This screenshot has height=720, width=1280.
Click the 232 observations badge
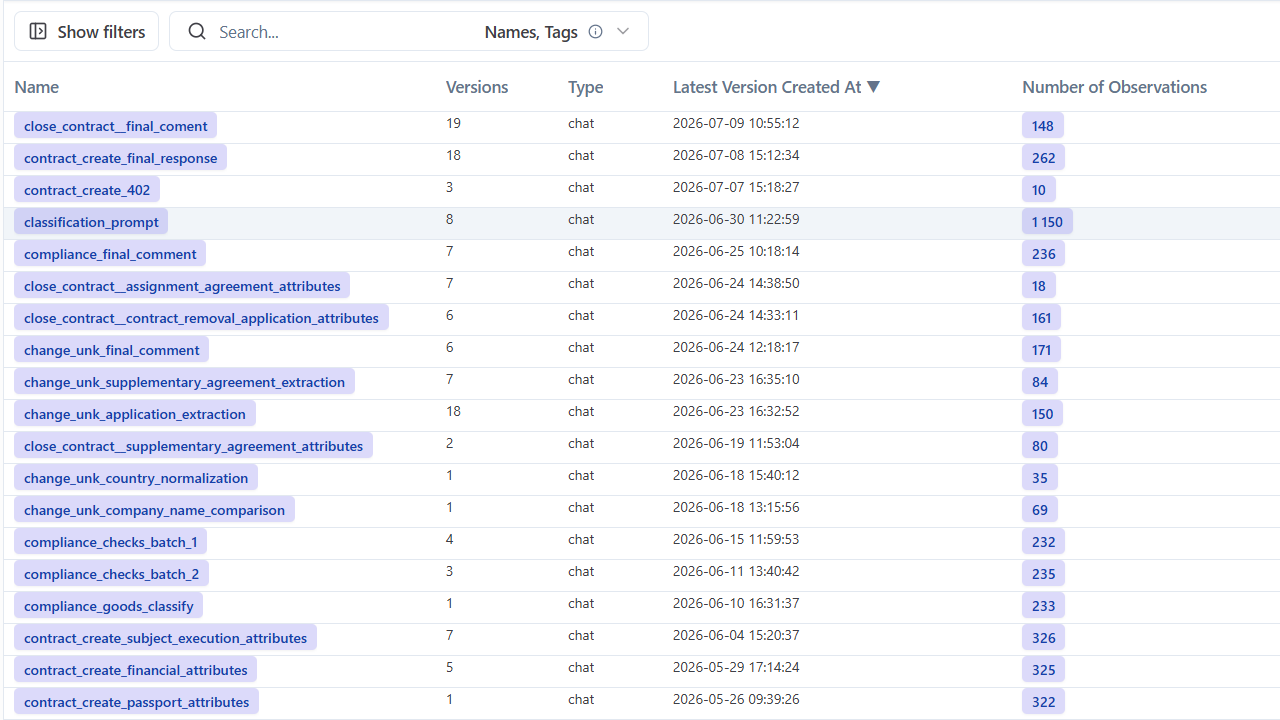(x=1044, y=542)
